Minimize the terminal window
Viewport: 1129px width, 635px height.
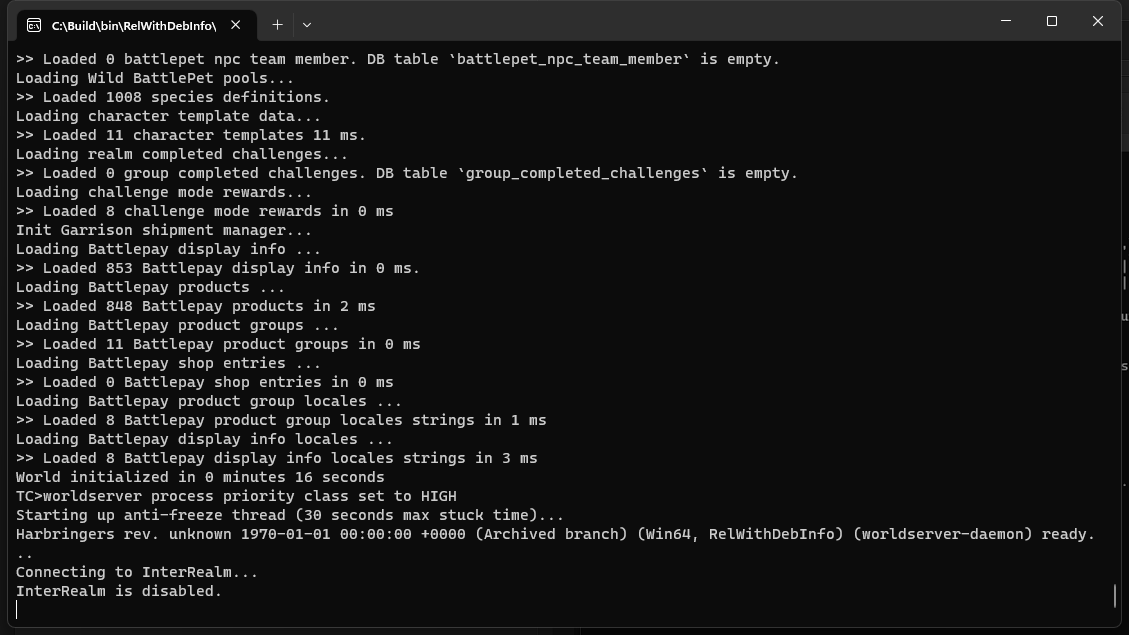pos(1006,21)
